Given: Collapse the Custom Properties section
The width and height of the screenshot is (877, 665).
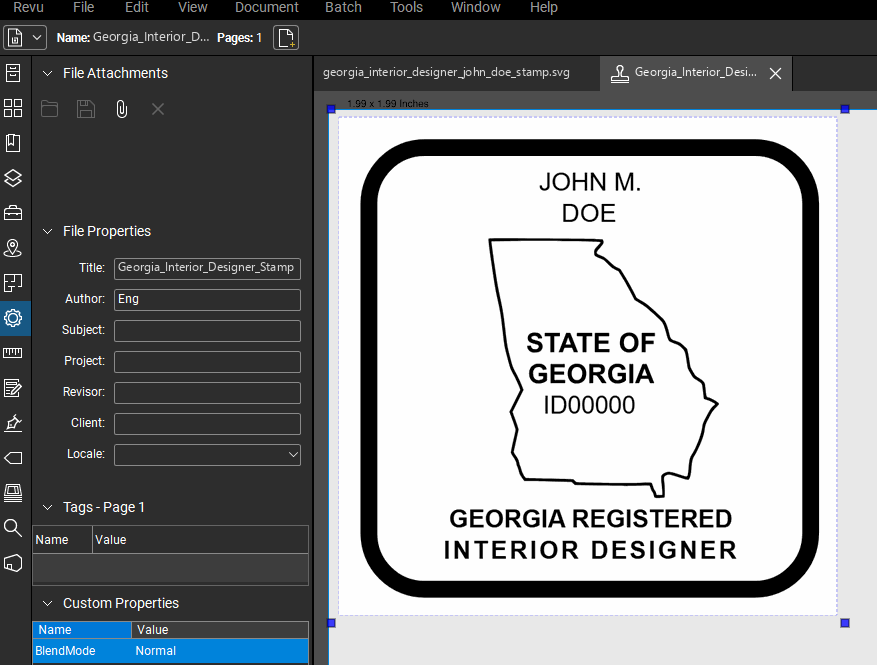Looking at the screenshot, I should coord(48,603).
